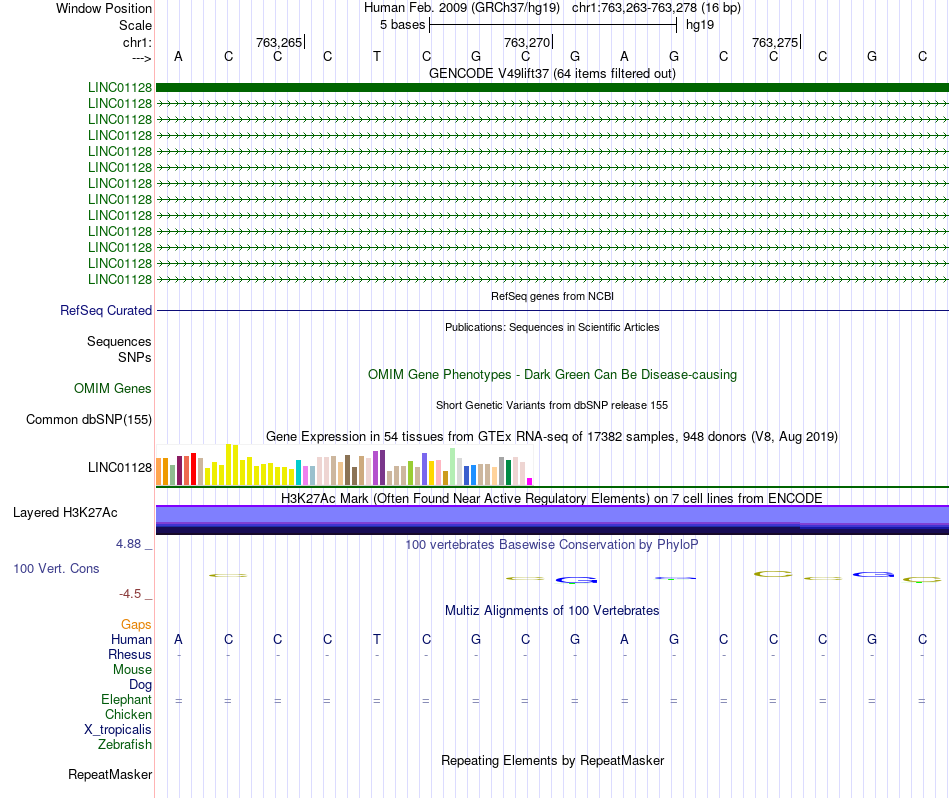This screenshot has width=950, height=798.
Task: Click the LINC01128 label beside GTEx bar chart
Action: point(120,467)
